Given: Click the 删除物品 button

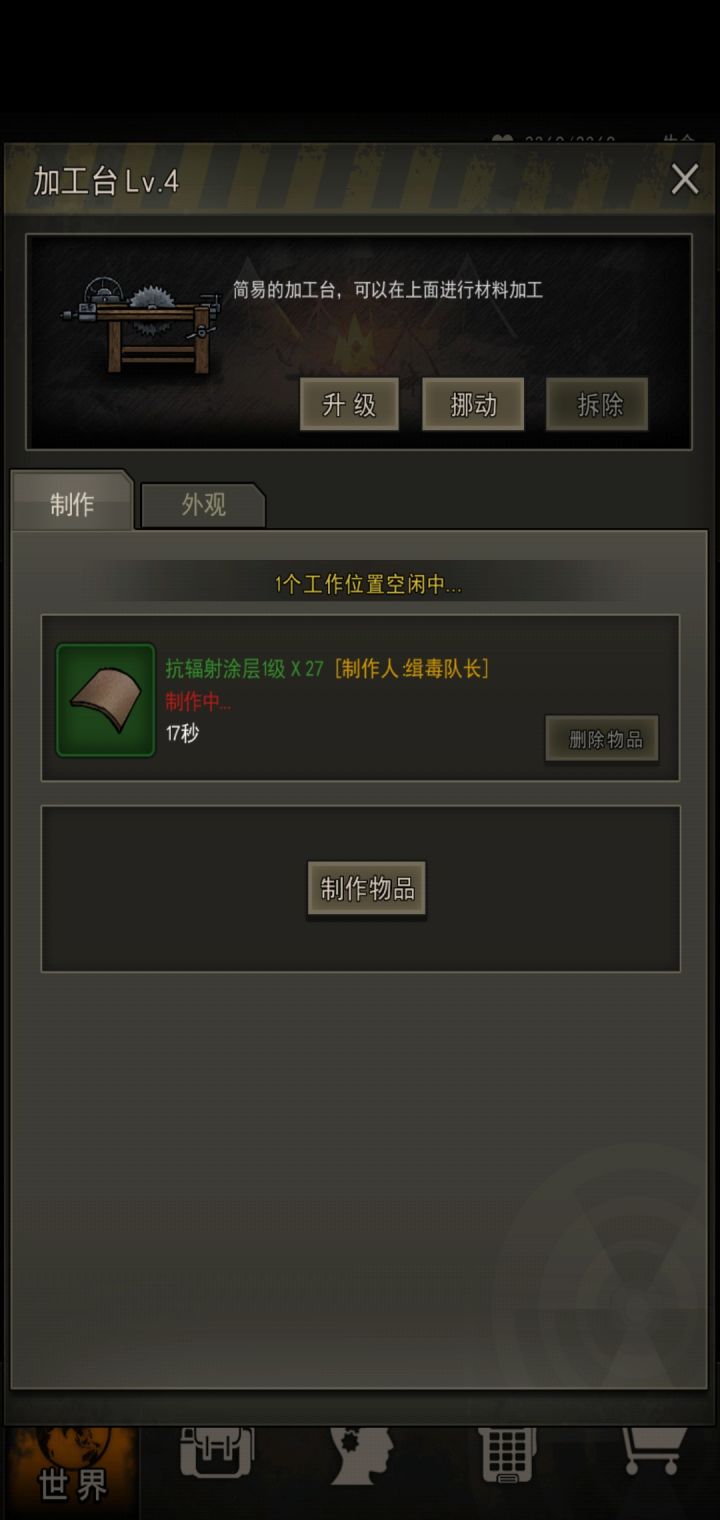Looking at the screenshot, I should (602, 740).
